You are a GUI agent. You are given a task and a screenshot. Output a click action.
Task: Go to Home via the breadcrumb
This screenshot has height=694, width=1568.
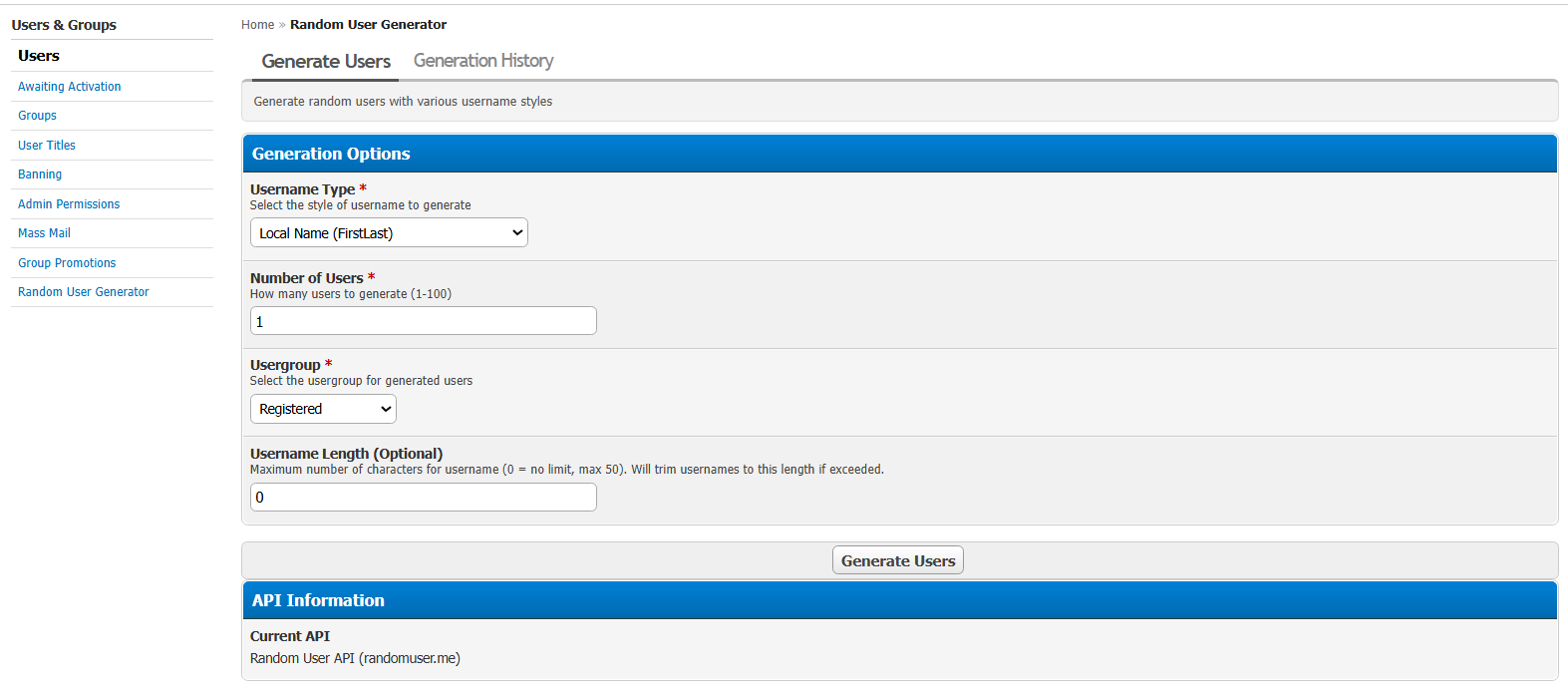[257, 25]
